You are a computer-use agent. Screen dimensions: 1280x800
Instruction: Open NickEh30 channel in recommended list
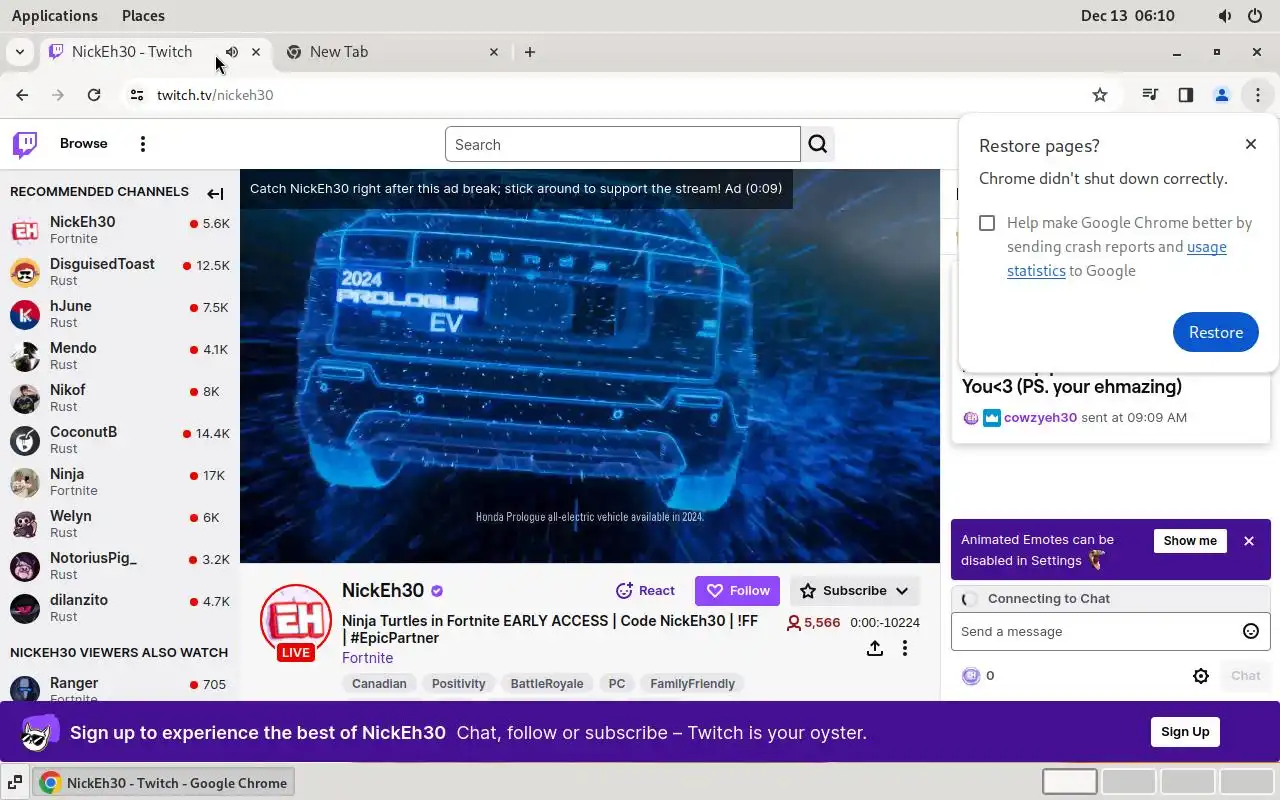[120, 230]
